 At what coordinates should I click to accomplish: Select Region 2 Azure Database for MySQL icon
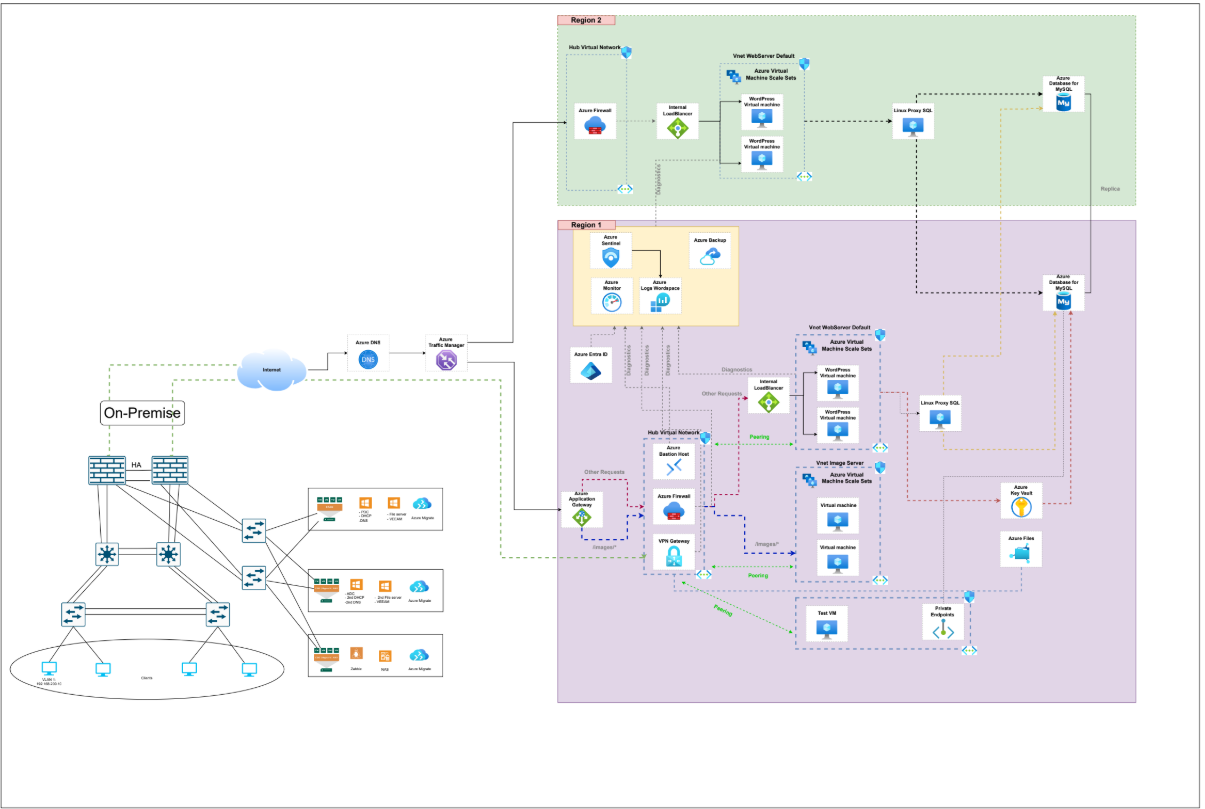1064,103
